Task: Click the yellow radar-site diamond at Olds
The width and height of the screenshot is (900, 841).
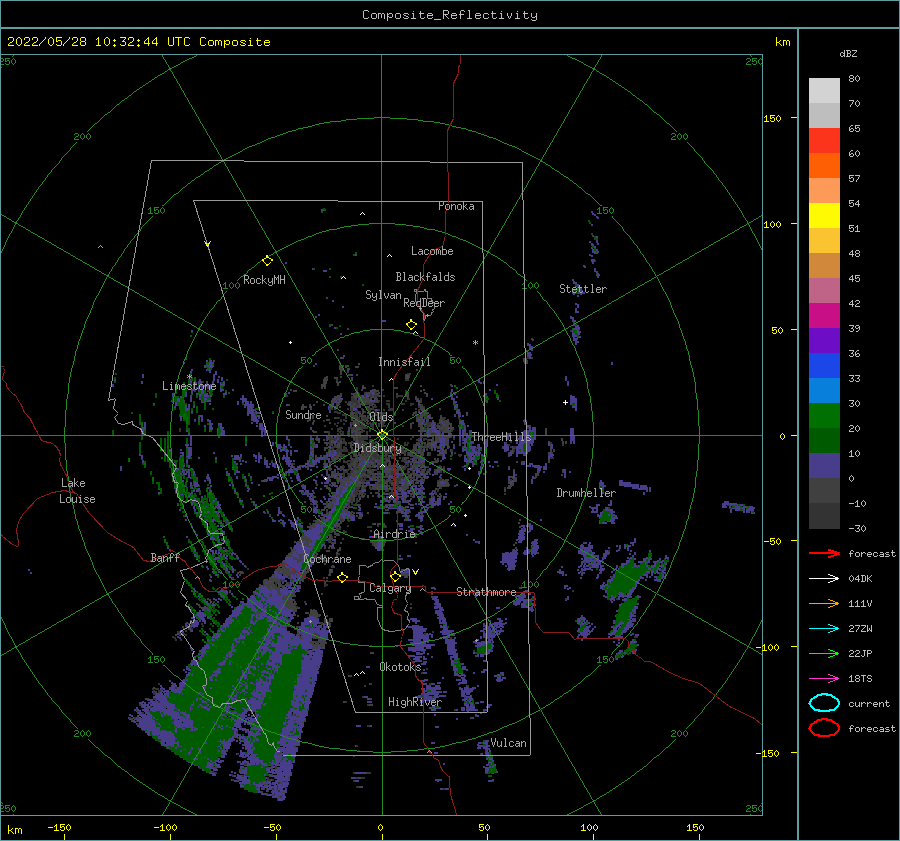Action: pos(382,435)
